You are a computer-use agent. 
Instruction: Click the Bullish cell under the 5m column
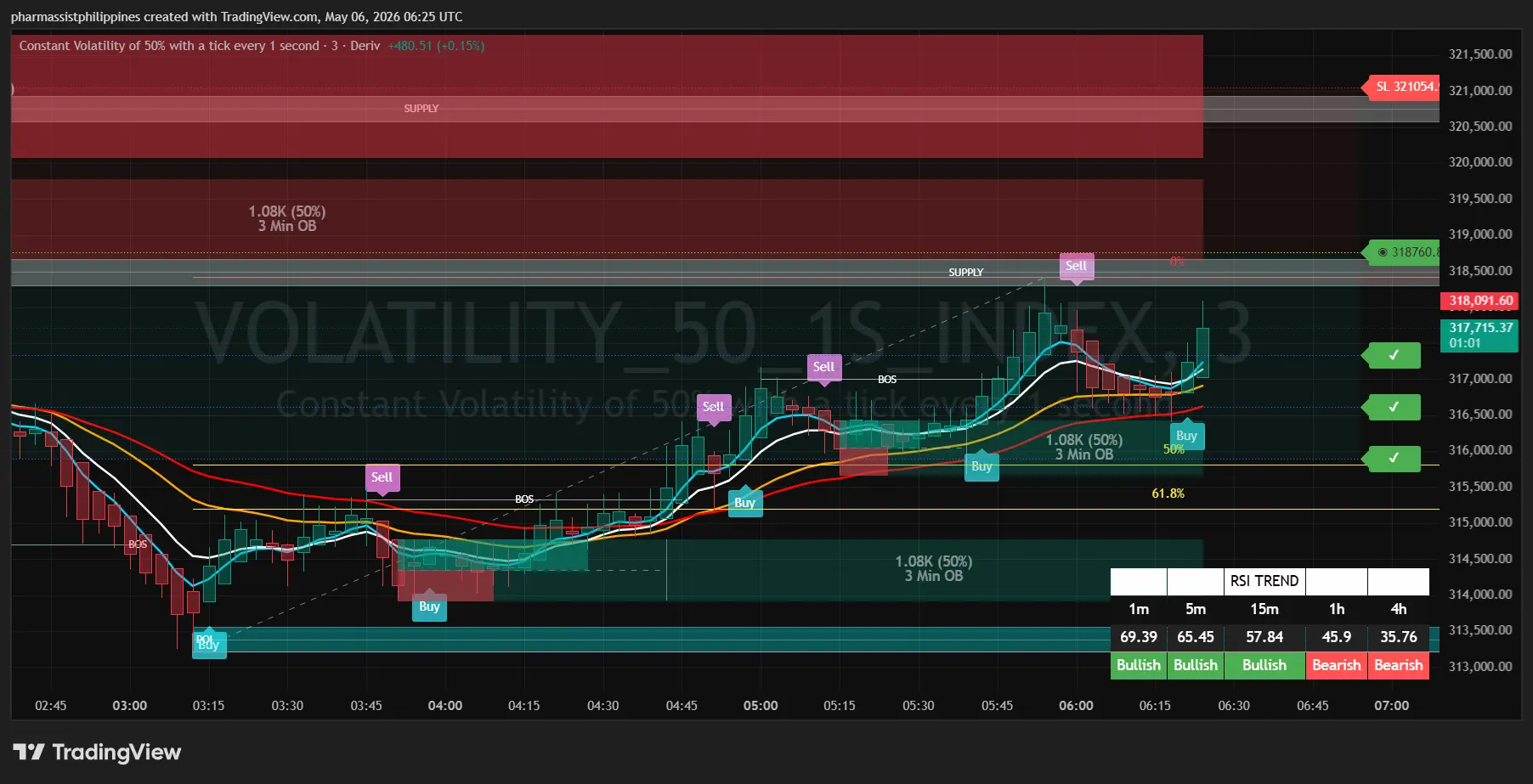click(x=1196, y=665)
